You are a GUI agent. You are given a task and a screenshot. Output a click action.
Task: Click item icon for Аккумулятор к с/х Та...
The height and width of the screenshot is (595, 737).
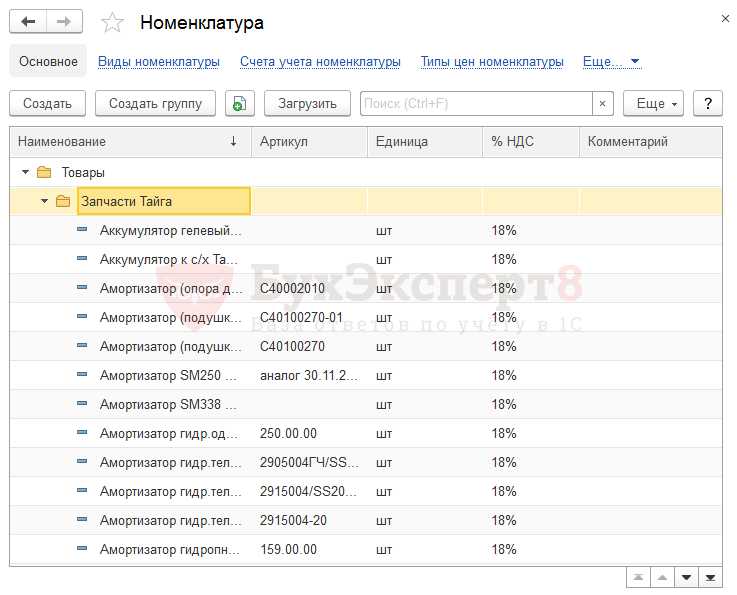tap(82, 258)
